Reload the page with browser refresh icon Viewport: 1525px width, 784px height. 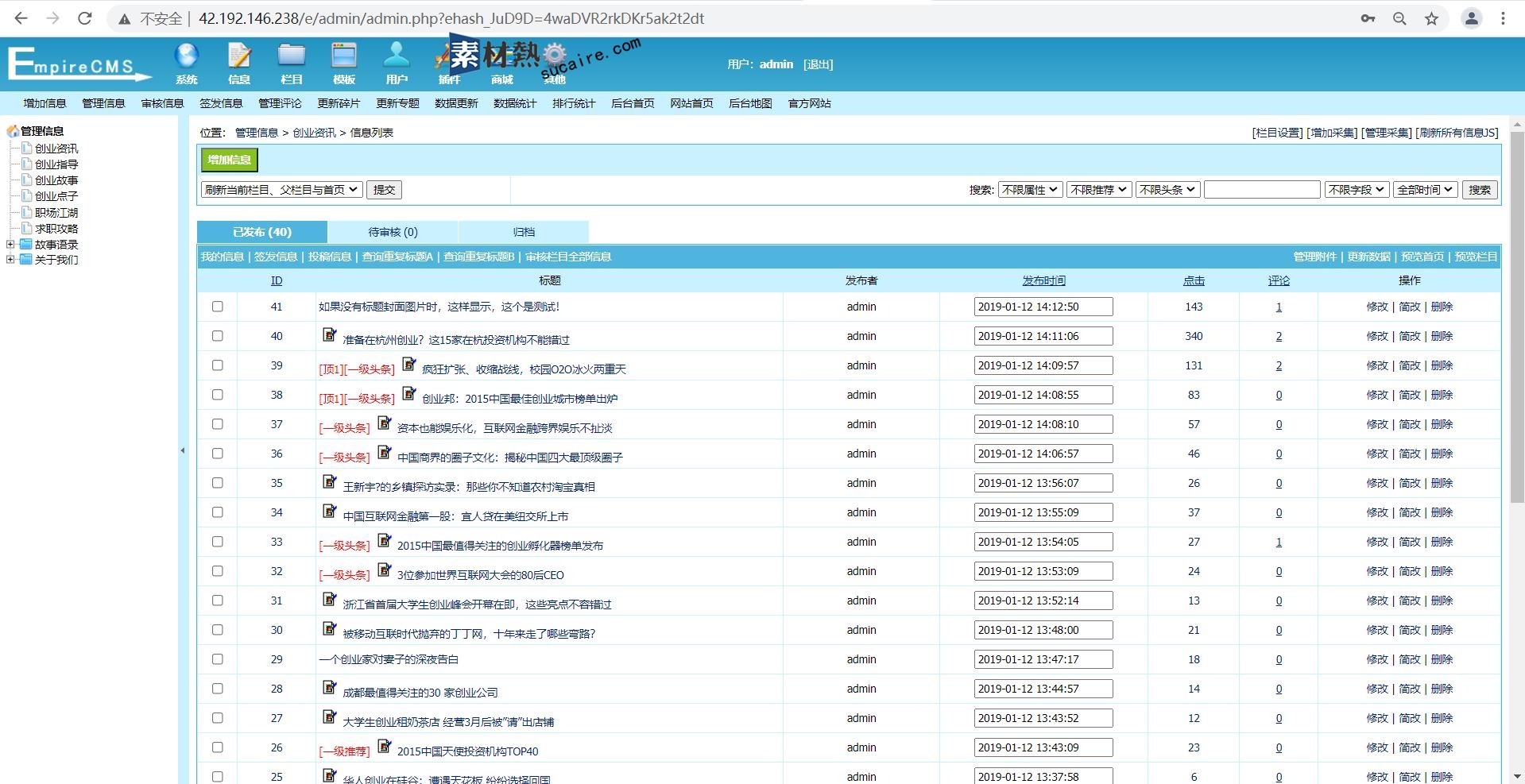[x=85, y=18]
